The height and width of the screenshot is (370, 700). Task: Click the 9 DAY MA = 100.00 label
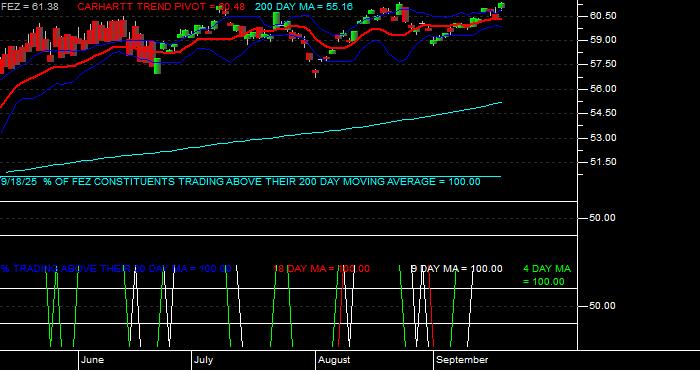click(x=456, y=269)
